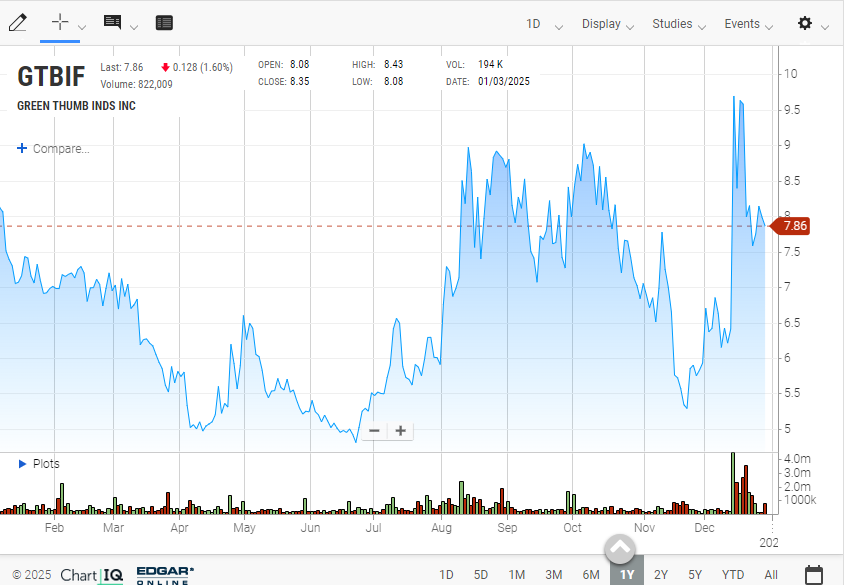Click the Volume: 822,009 text
Viewport: 844px width, 585px height.
(136, 84)
